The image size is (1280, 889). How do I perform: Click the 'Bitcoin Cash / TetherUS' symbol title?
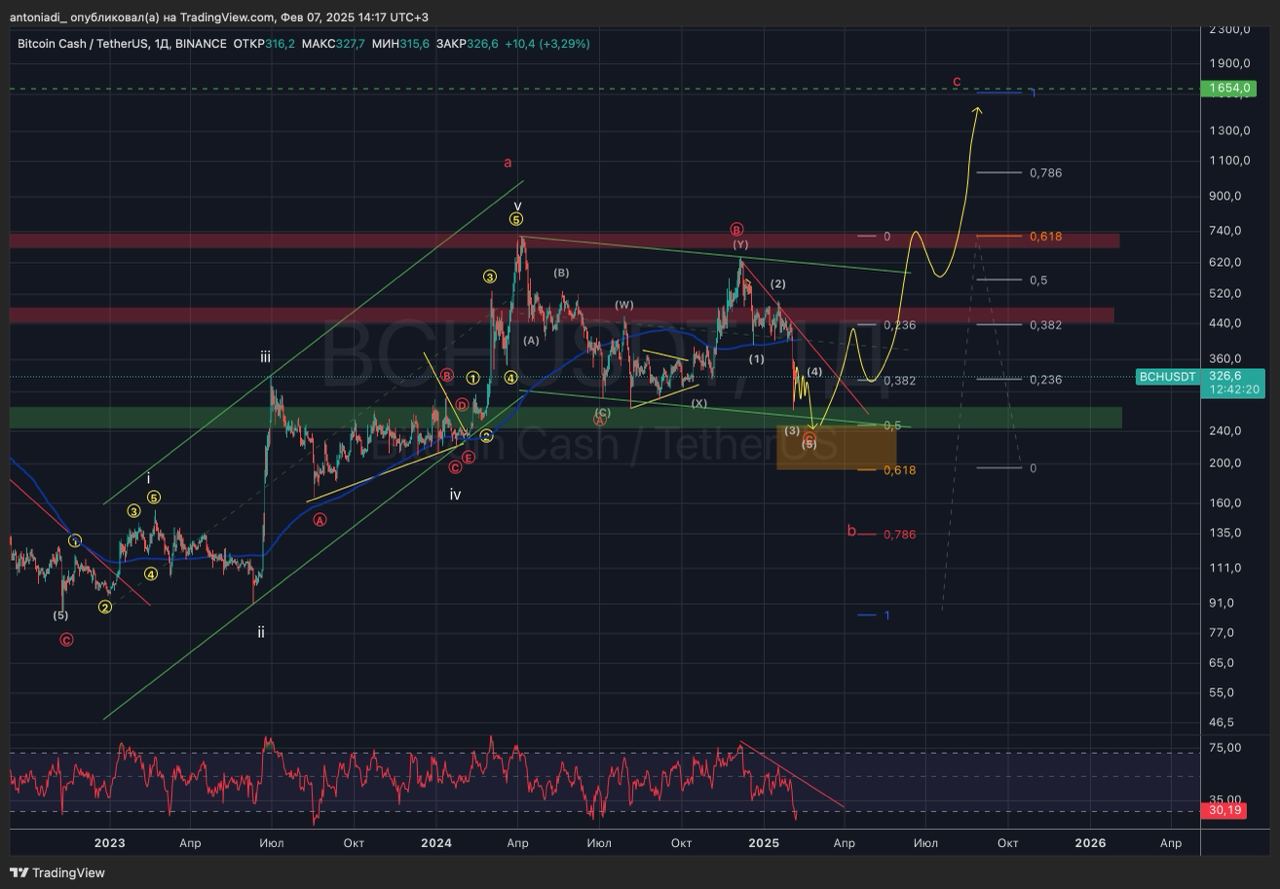pos(84,44)
